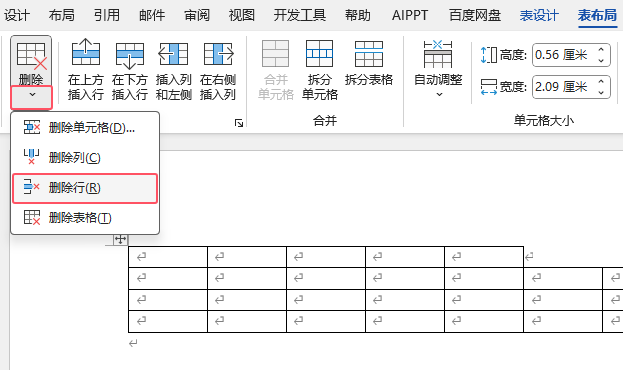Image resolution: width=623 pixels, height=370 pixels.
Task: Click the disabled 合并单元格 icon
Action: (275, 54)
